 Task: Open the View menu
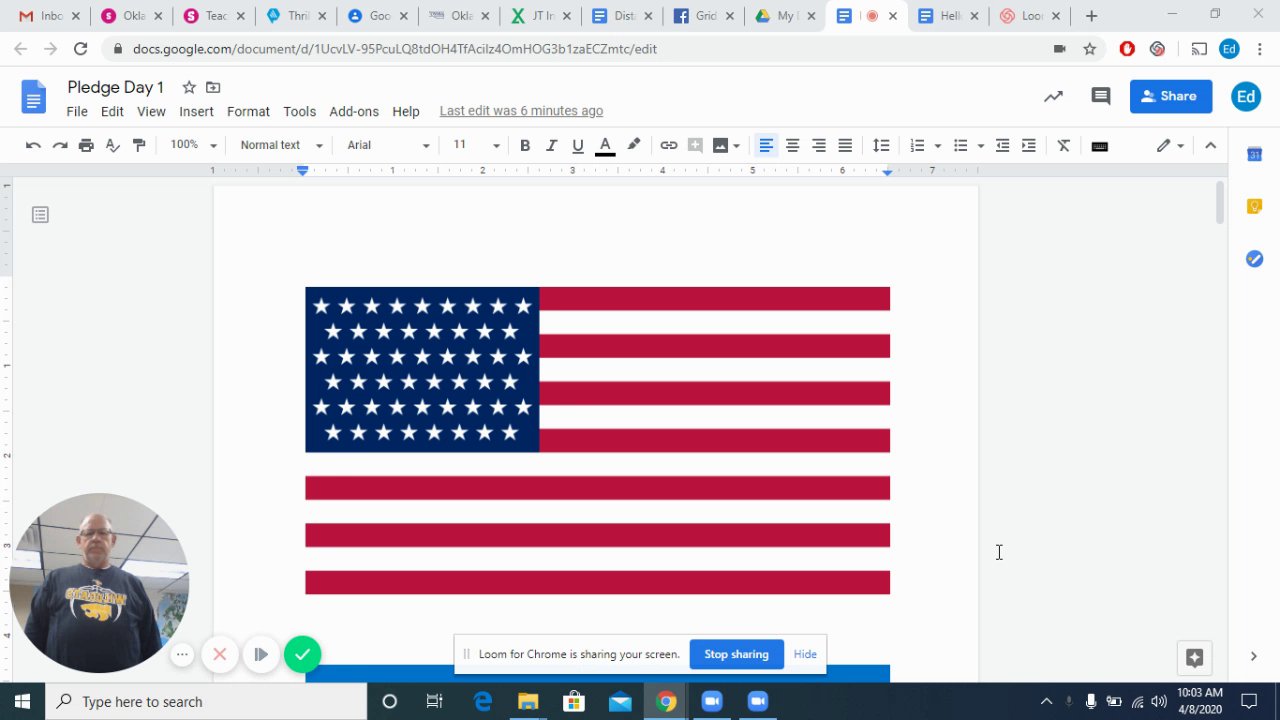click(x=151, y=111)
